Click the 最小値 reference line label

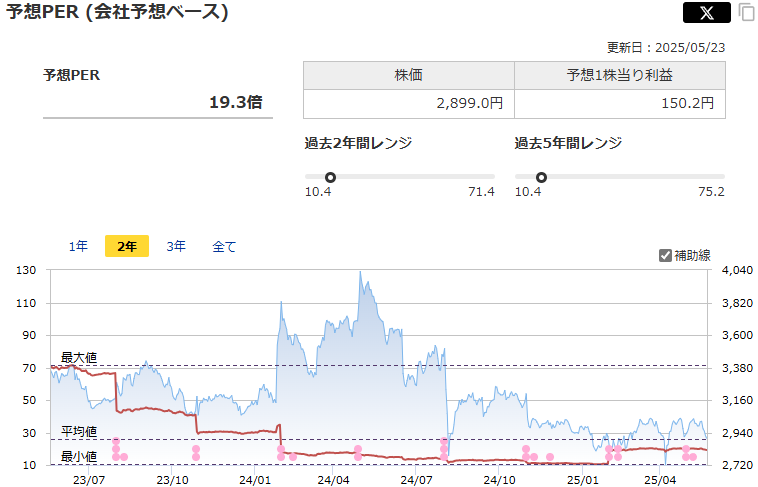tap(78, 457)
